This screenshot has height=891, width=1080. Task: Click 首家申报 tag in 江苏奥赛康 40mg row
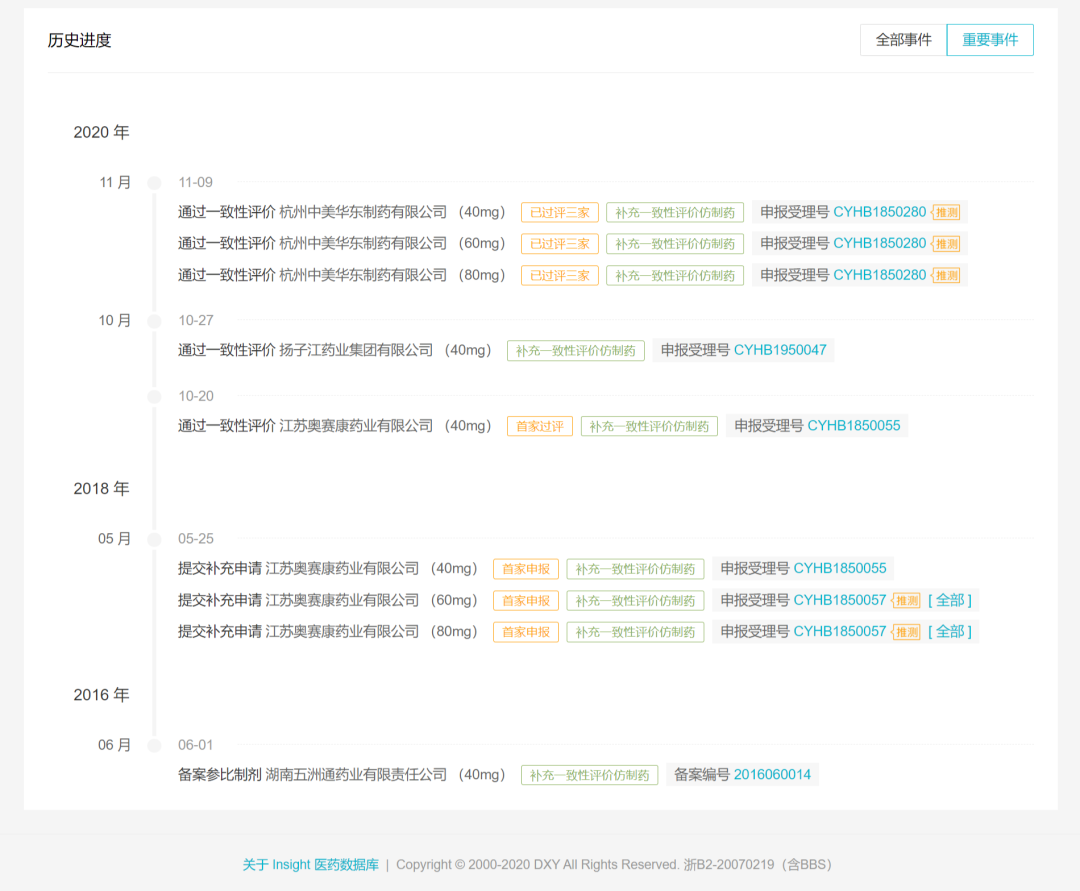[526, 569]
